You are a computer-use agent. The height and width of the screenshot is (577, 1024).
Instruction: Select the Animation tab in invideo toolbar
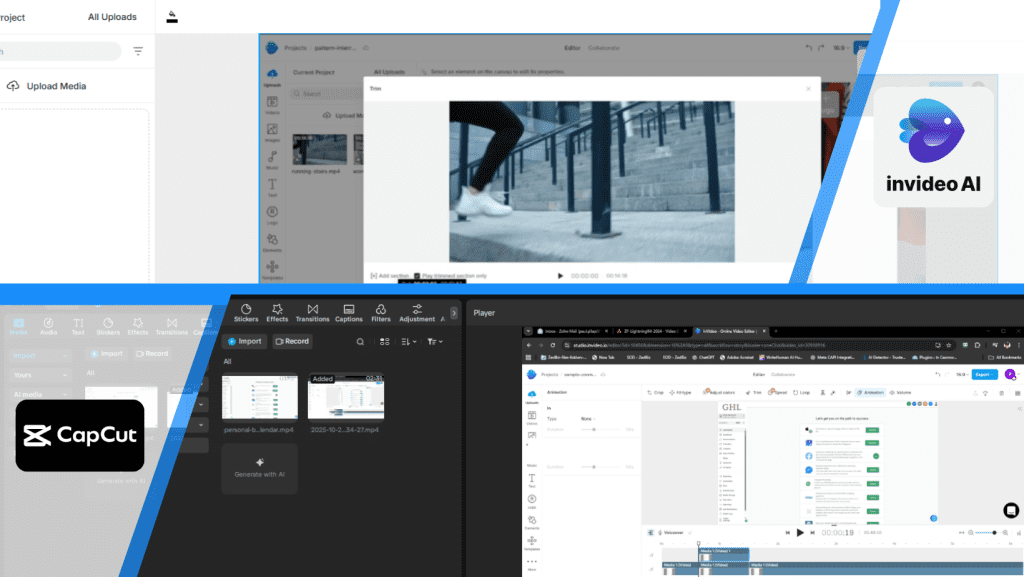click(870, 392)
